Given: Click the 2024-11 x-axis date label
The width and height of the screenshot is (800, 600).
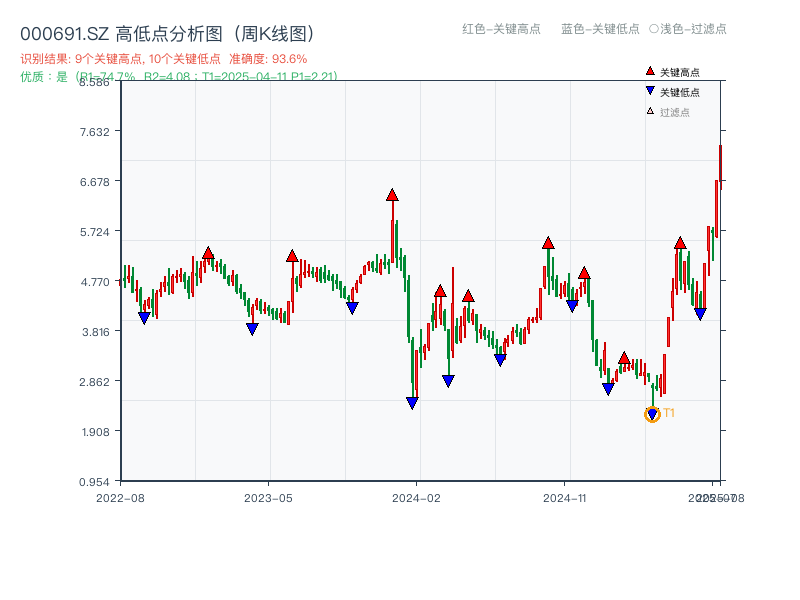Looking at the screenshot, I should pos(564,498).
